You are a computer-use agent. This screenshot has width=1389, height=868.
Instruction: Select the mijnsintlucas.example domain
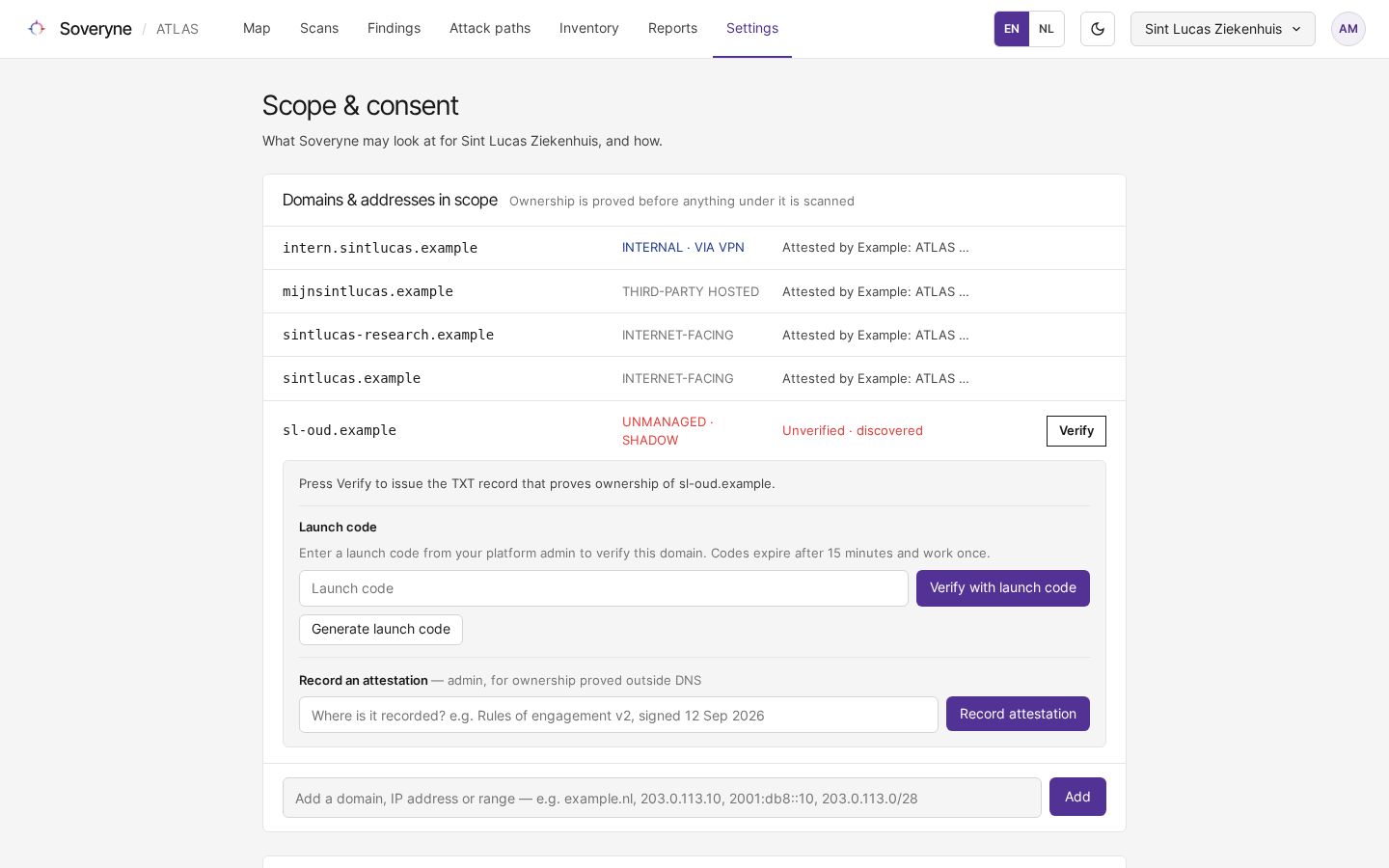[x=368, y=291]
